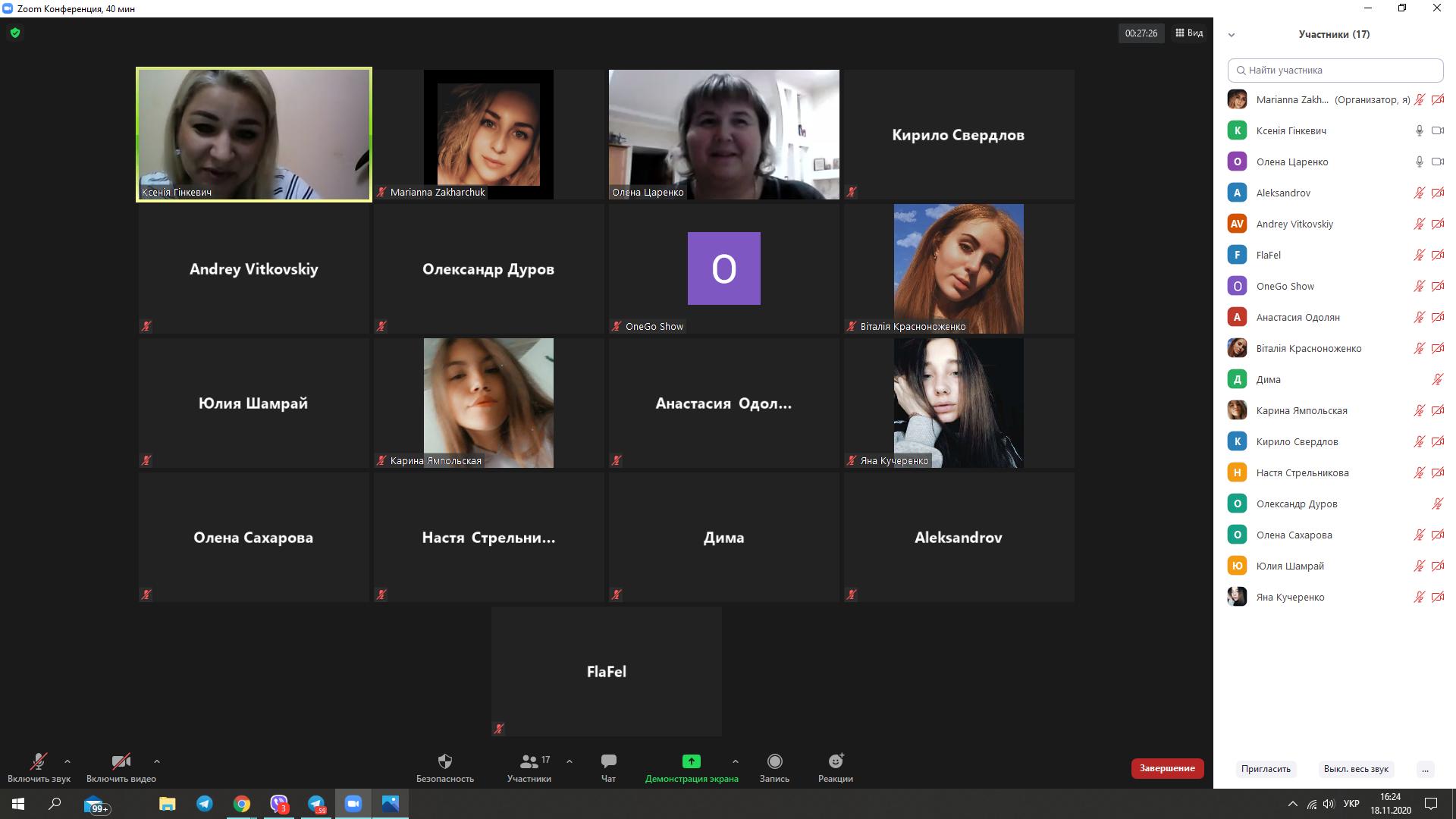The image size is (1456, 819).
Task: Open the Security (Безопасность) shield icon
Action: [x=445, y=761]
